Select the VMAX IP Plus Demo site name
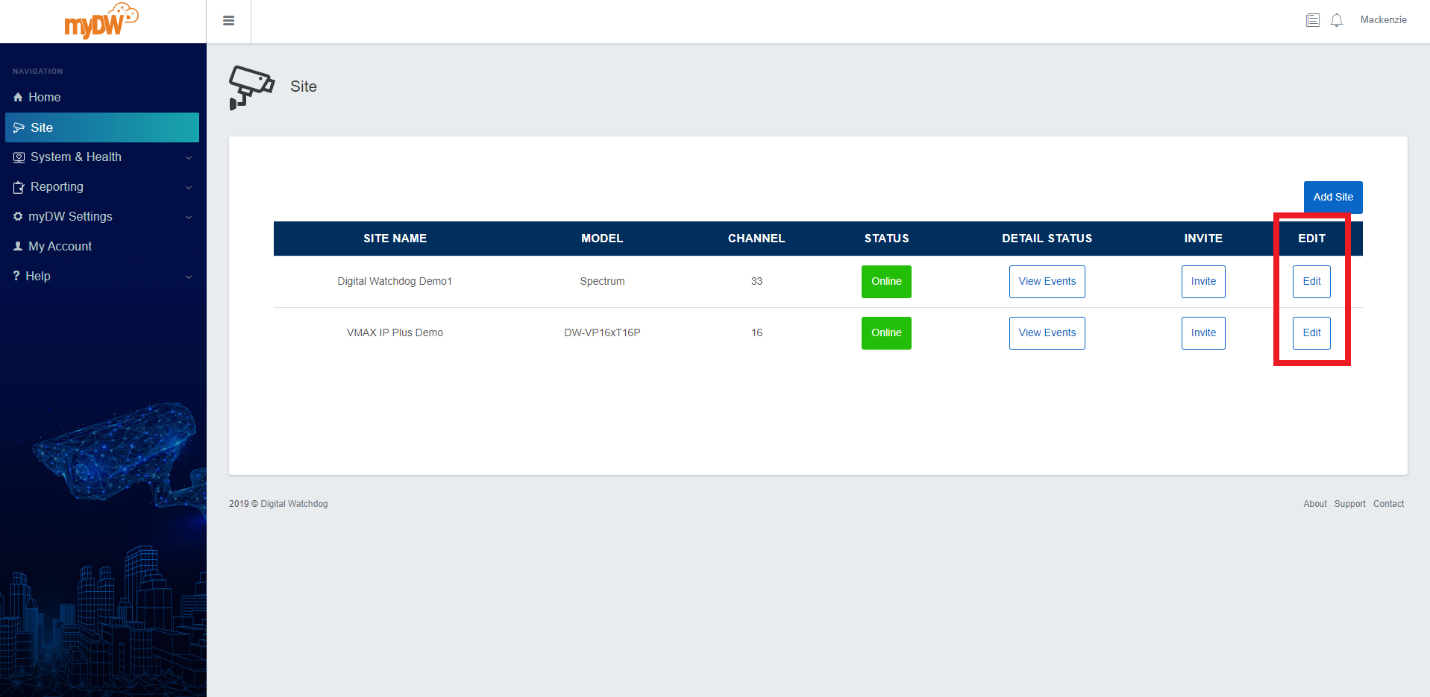The height and width of the screenshot is (697, 1430). (x=395, y=332)
